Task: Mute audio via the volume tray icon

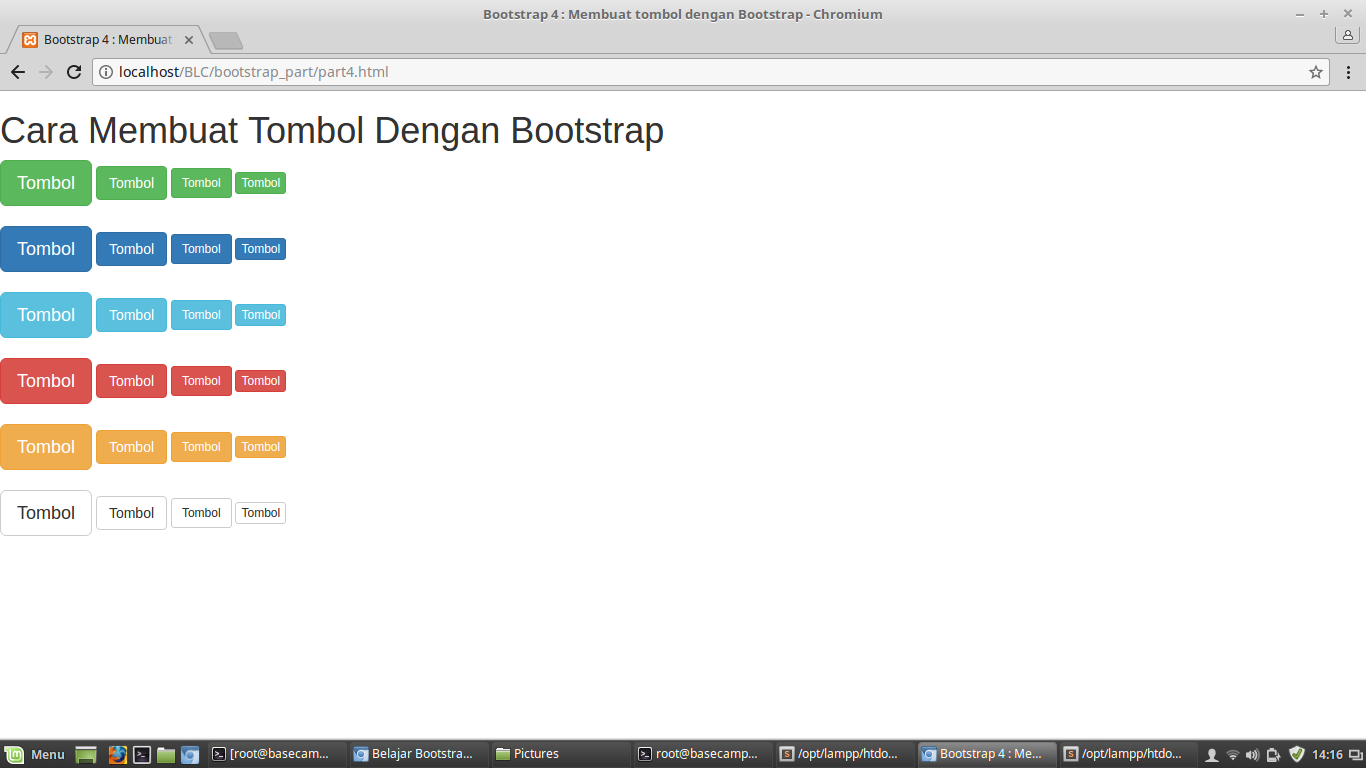Action: [1252, 755]
